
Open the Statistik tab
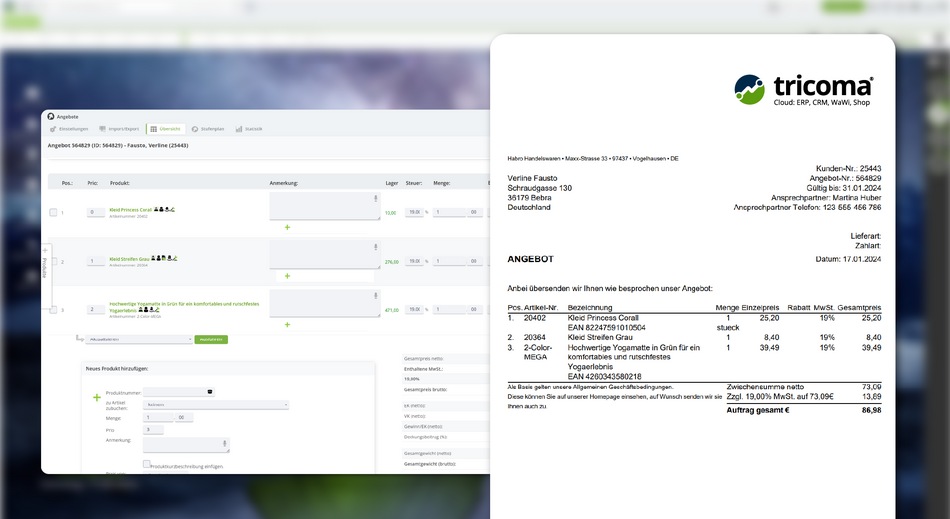pos(249,129)
